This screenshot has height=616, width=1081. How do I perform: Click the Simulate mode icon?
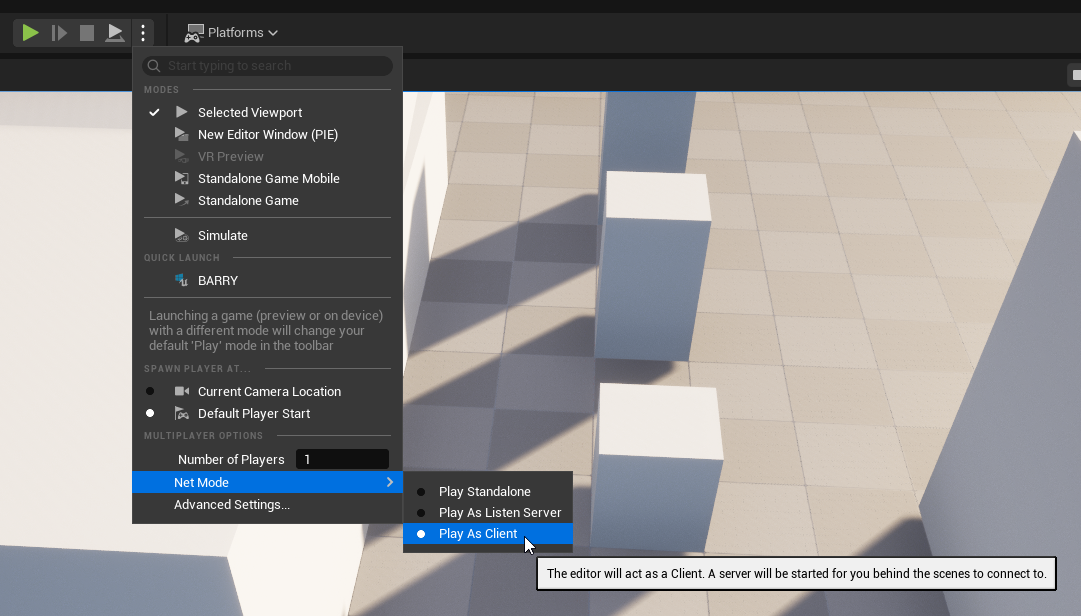coord(181,236)
